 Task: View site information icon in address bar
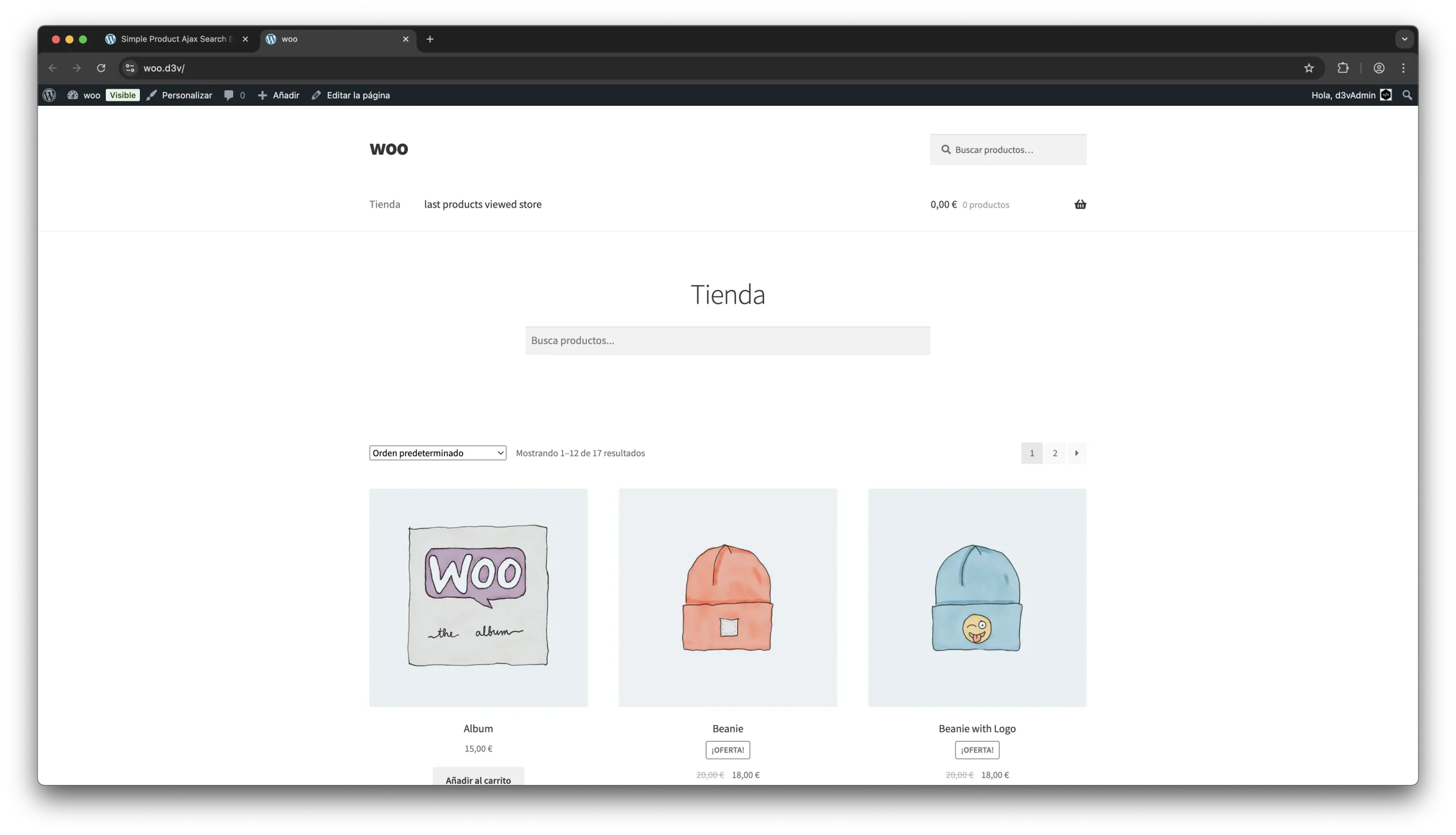[130, 68]
